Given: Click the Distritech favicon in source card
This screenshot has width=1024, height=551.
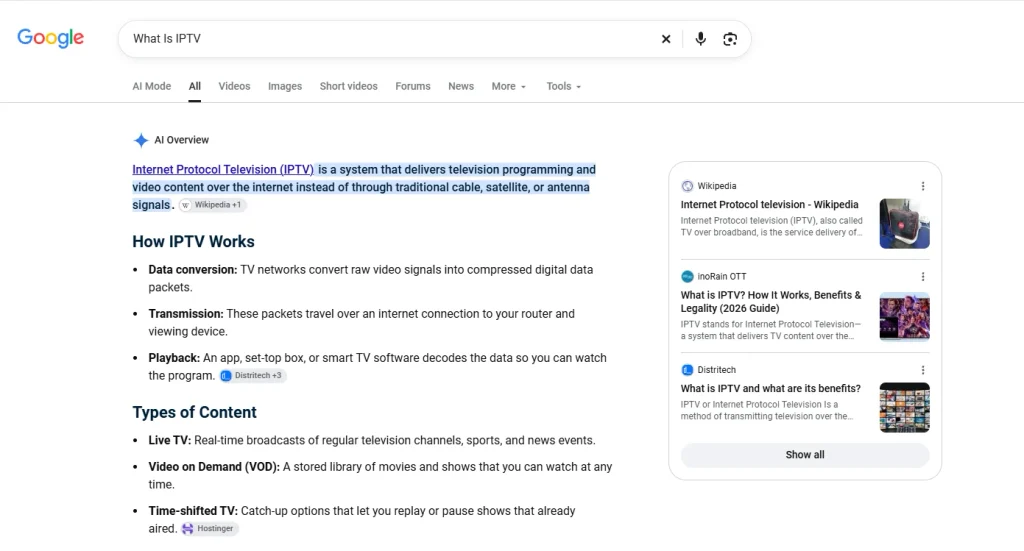Looking at the screenshot, I should [x=687, y=370].
